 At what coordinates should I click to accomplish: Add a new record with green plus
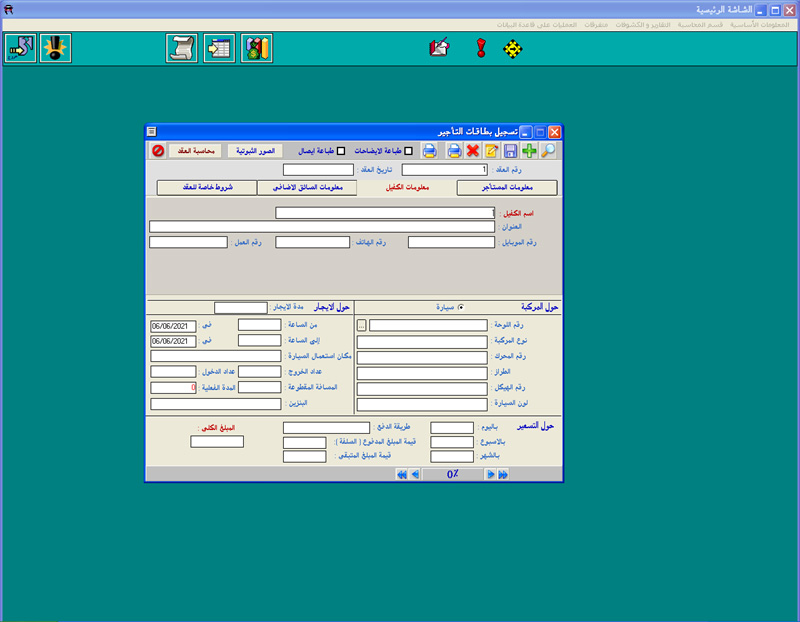click(529, 151)
